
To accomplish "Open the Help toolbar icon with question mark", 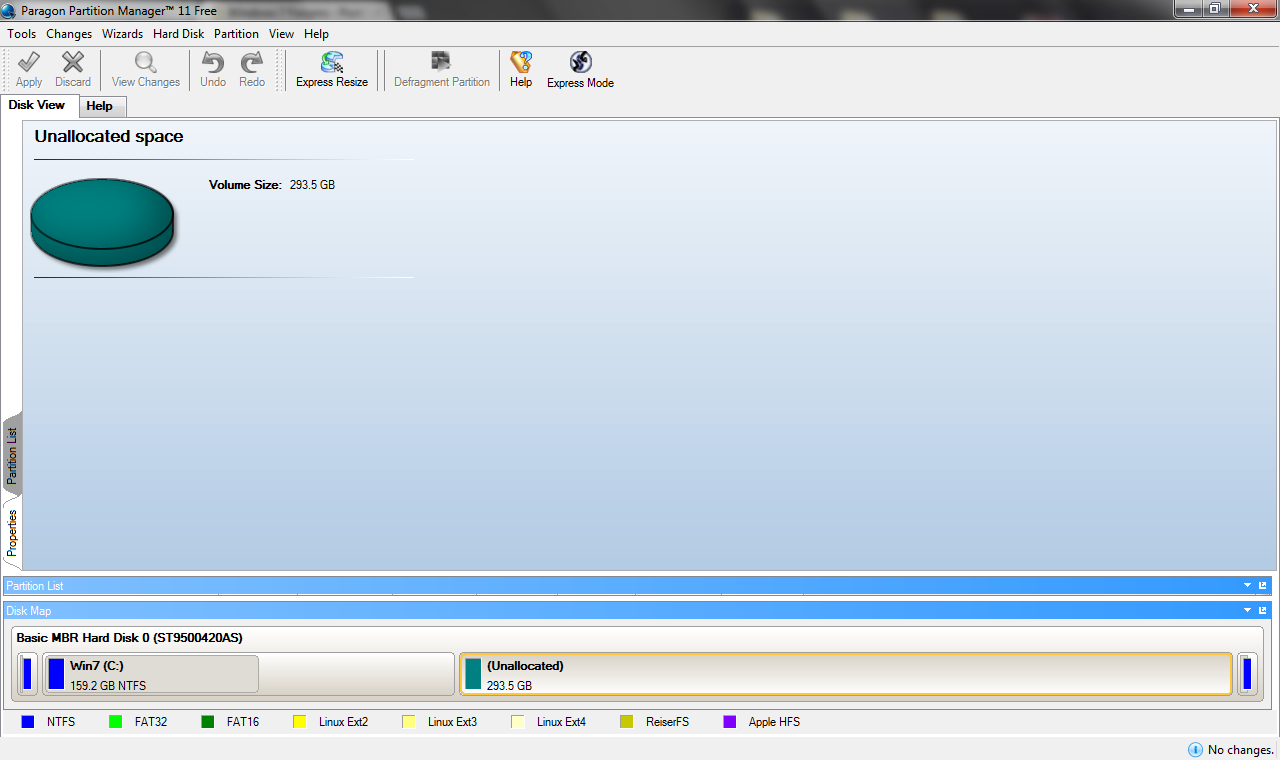I will click(x=521, y=70).
